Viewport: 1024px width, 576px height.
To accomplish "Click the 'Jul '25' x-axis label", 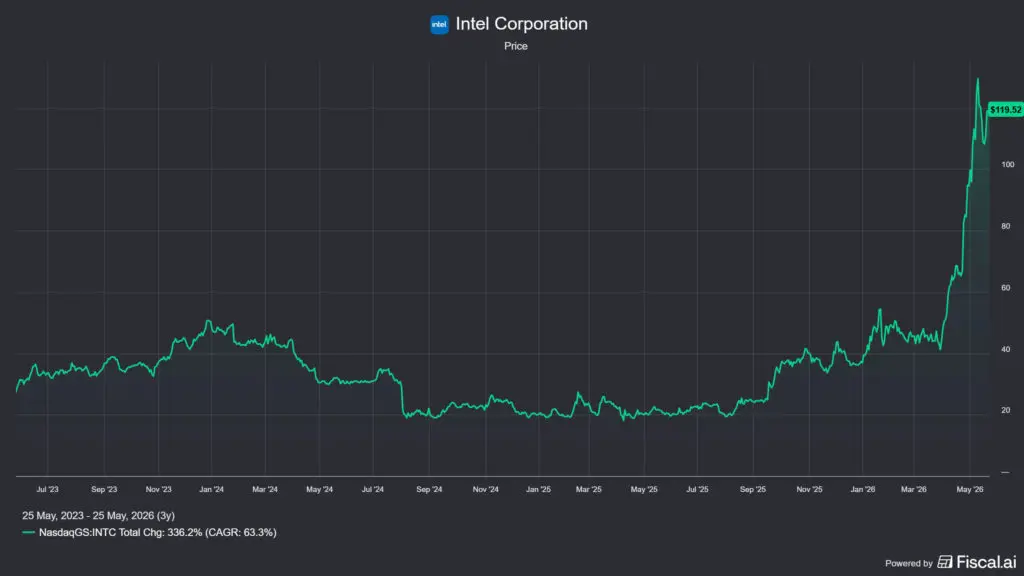I will pyautogui.click(x=697, y=489).
